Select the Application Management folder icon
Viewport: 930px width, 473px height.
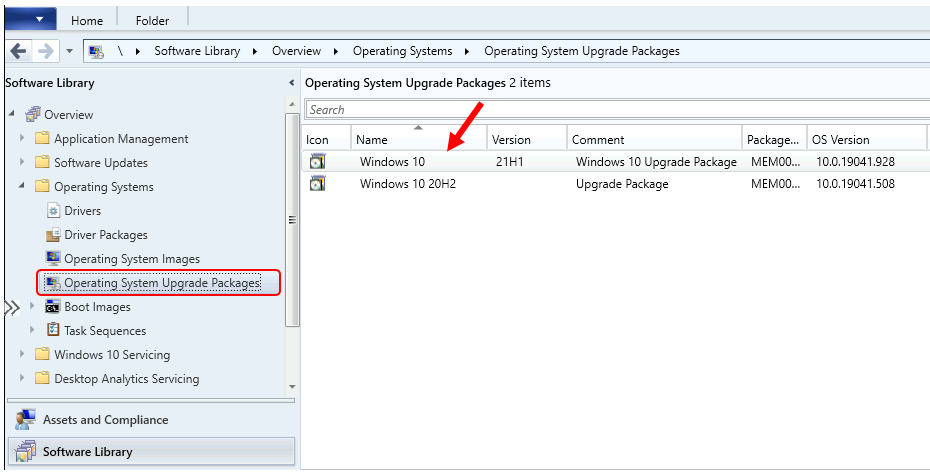[x=42, y=138]
